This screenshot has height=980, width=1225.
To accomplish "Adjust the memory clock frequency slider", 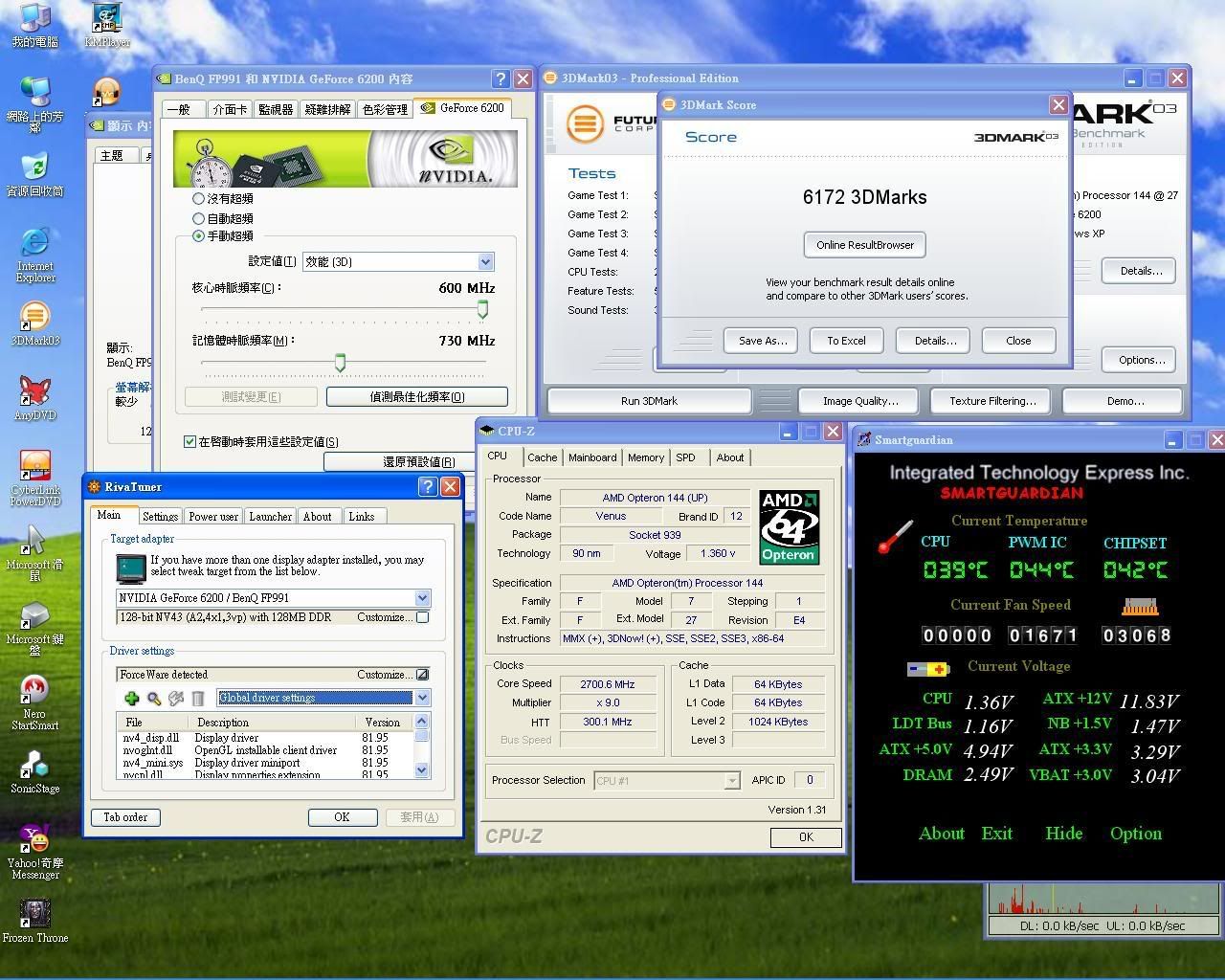I will pos(340,363).
